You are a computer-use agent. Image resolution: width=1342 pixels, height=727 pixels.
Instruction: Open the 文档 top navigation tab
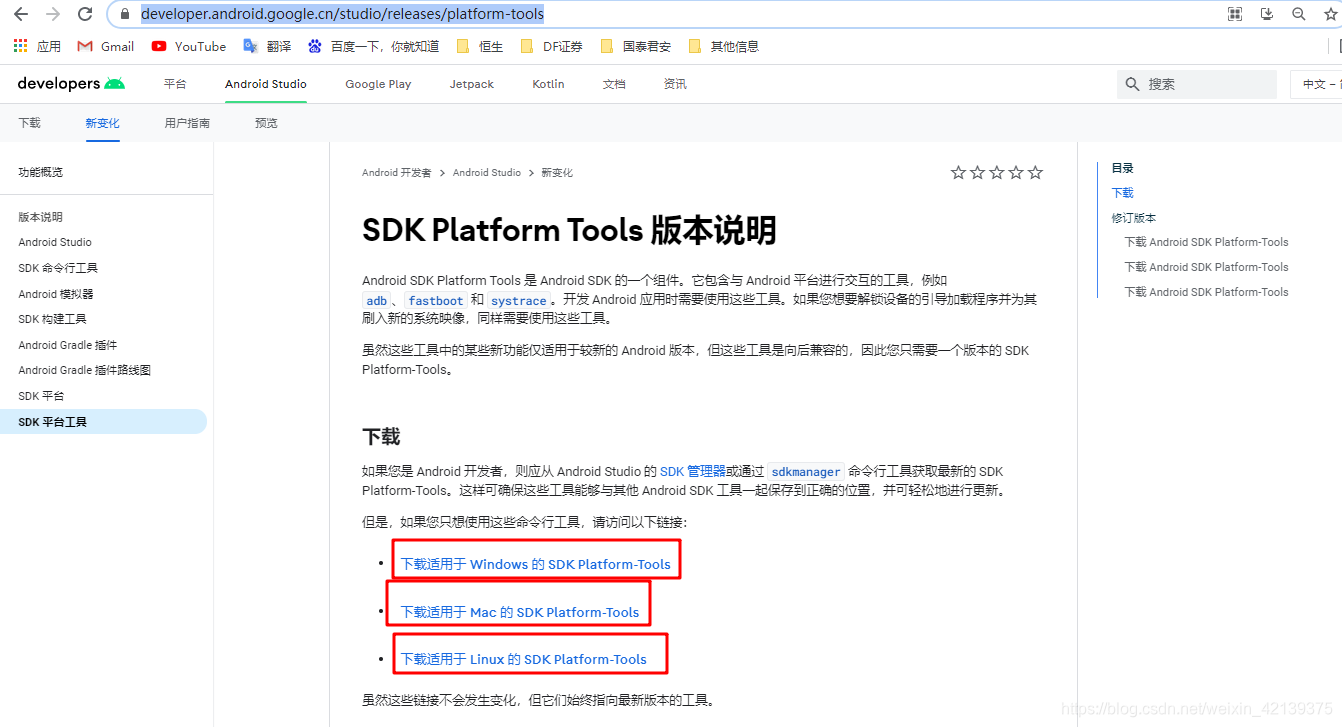614,84
